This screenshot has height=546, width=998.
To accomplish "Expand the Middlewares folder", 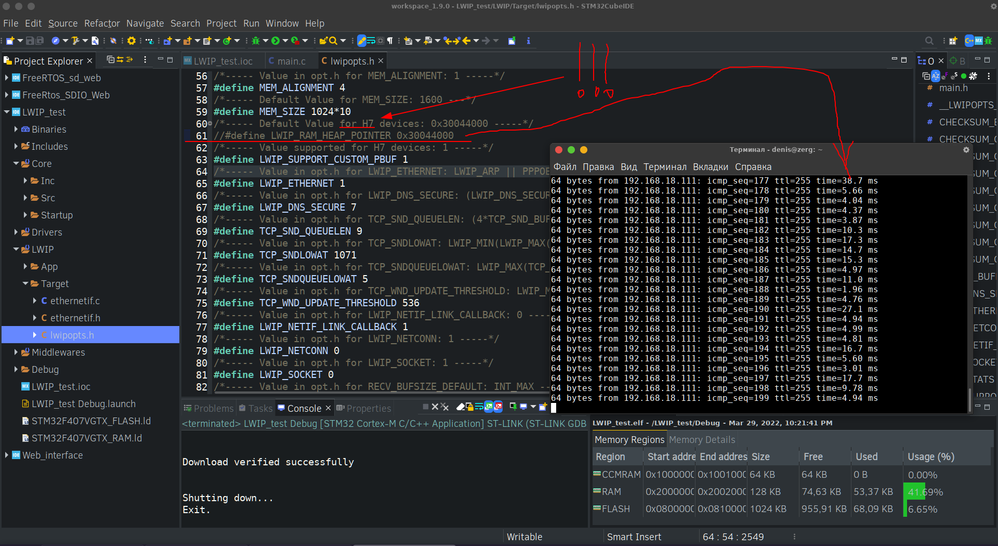I will click(x=16, y=353).
